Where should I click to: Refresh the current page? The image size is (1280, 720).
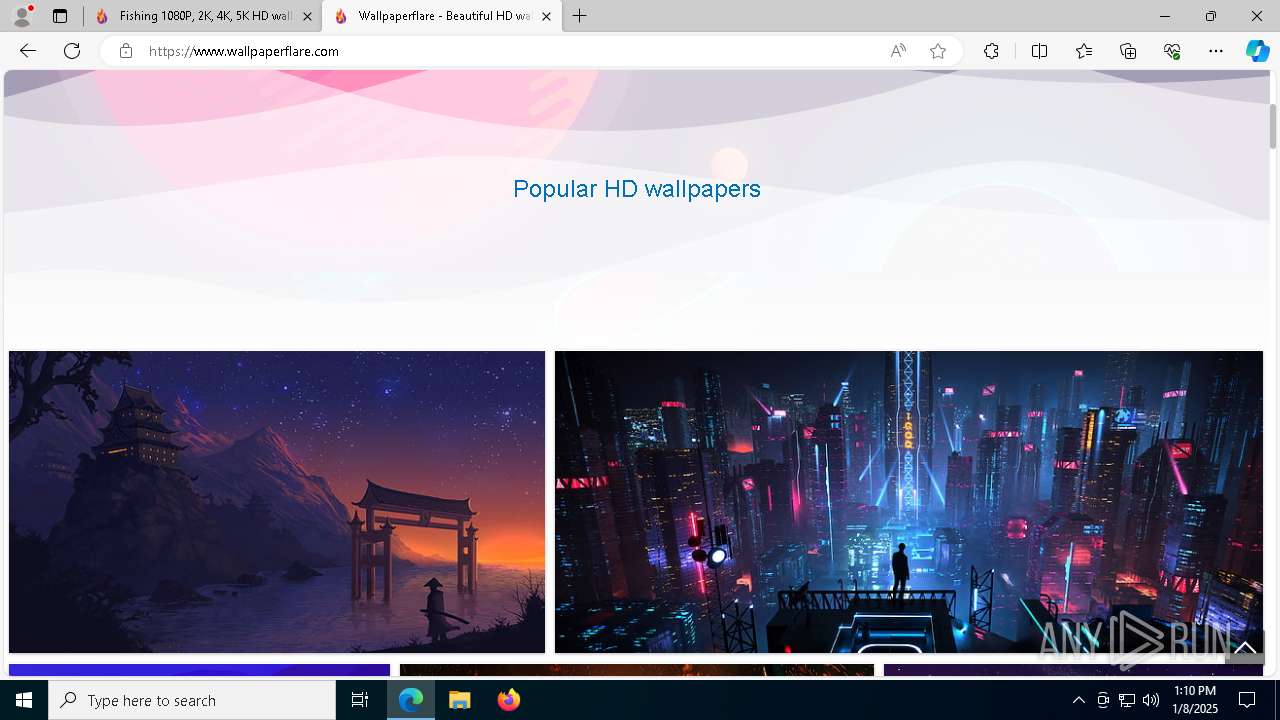pyautogui.click(x=72, y=51)
